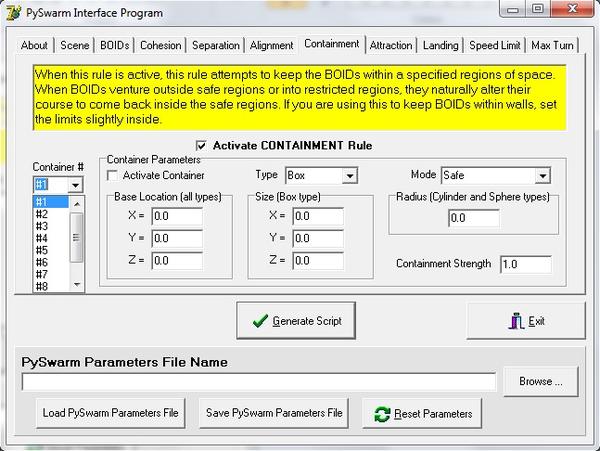The image size is (600, 451).
Task: Click the Container # combo box text field
Action: click(51, 185)
